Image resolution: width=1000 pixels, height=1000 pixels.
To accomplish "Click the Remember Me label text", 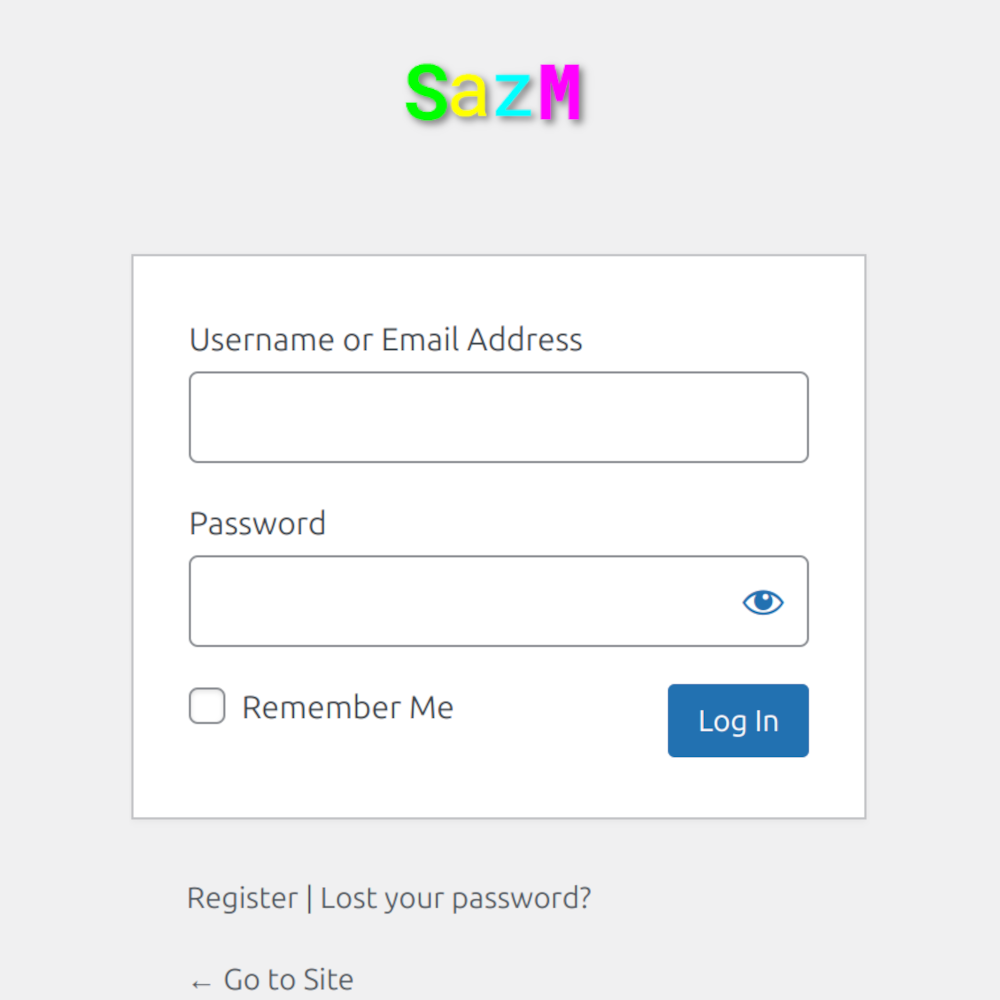I will point(348,707).
